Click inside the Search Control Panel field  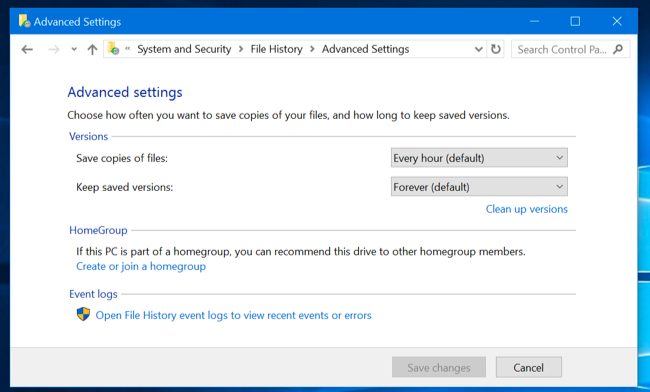click(562, 49)
